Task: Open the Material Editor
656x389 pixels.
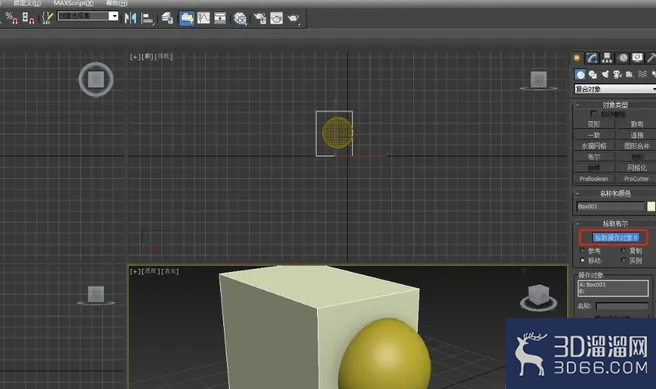Action: click(x=240, y=18)
